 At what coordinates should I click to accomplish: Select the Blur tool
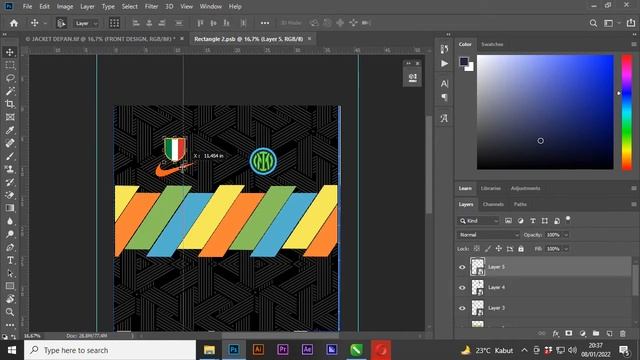point(10,221)
